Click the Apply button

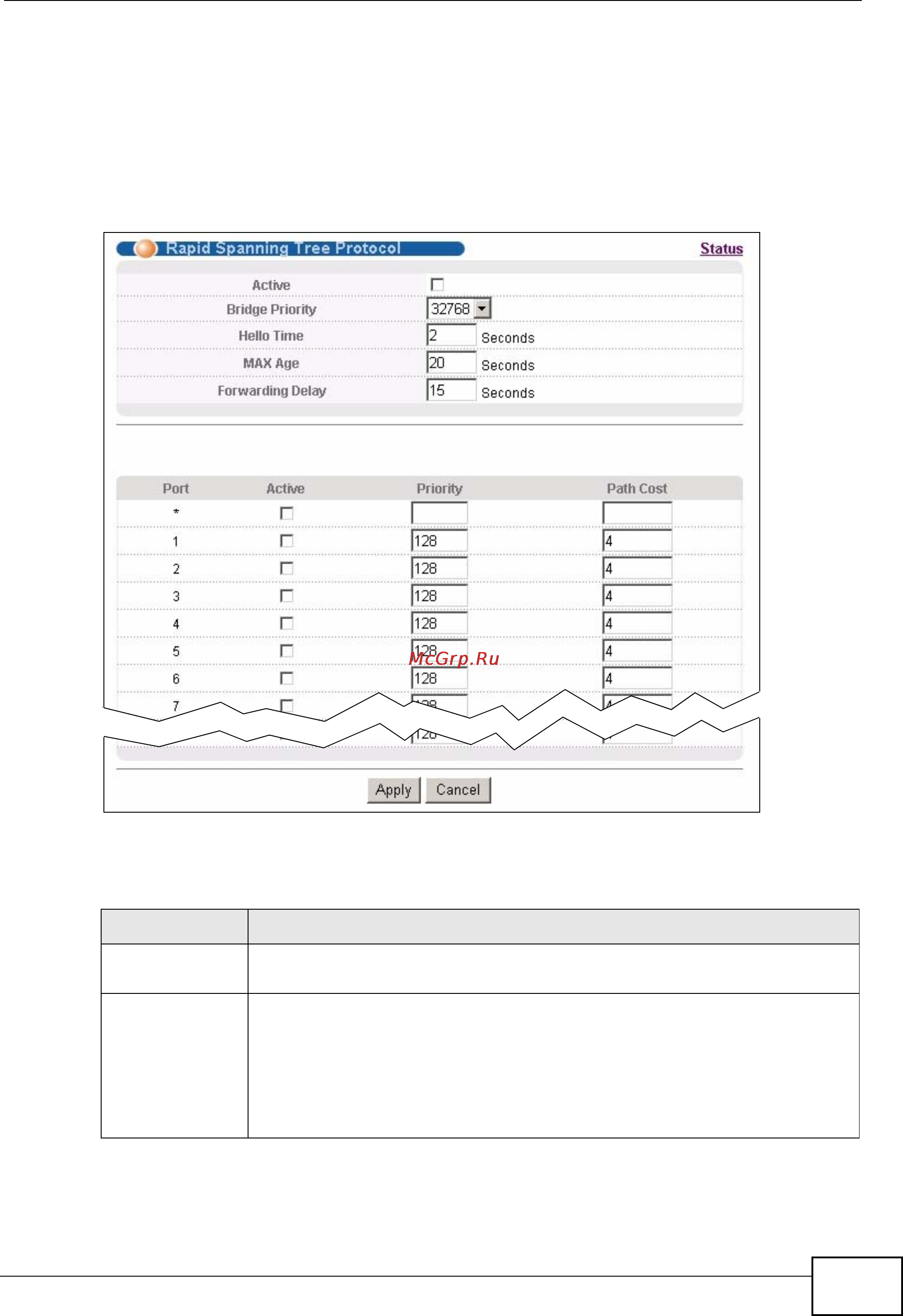click(x=394, y=790)
